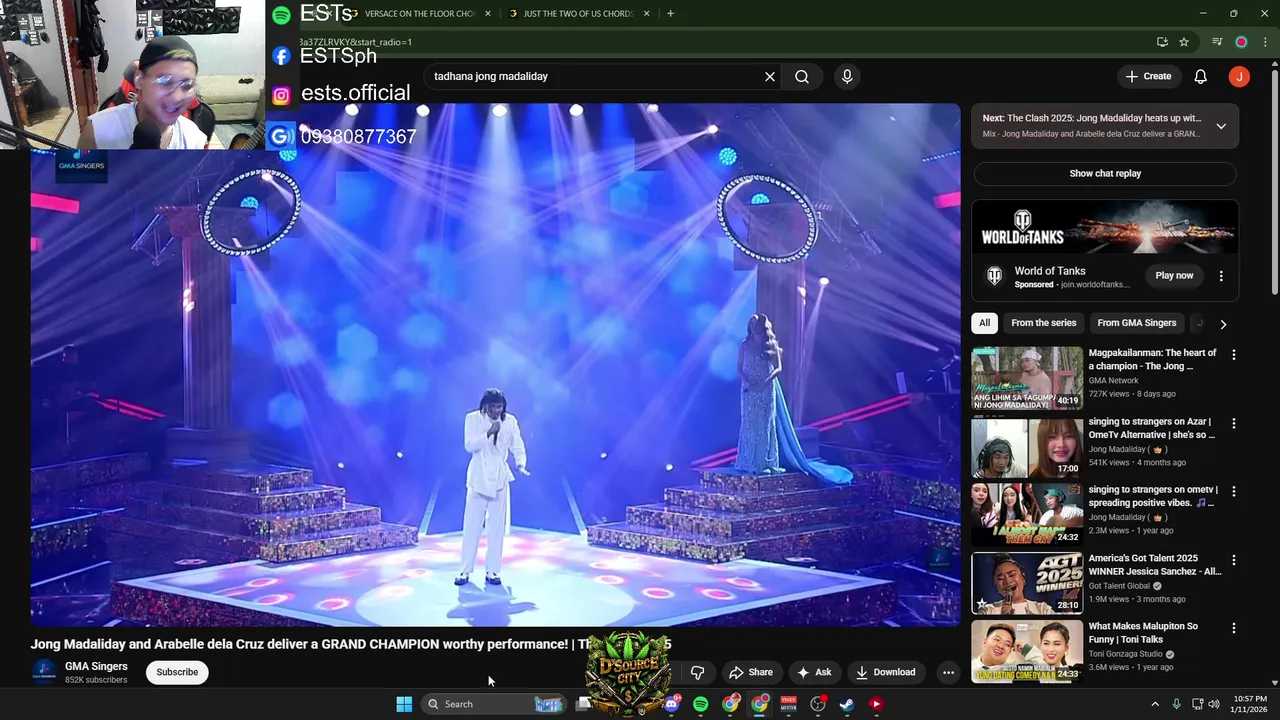This screenshot has width=1280, height=720.
Task: Click the Ask button
Action: click(813, 672)
